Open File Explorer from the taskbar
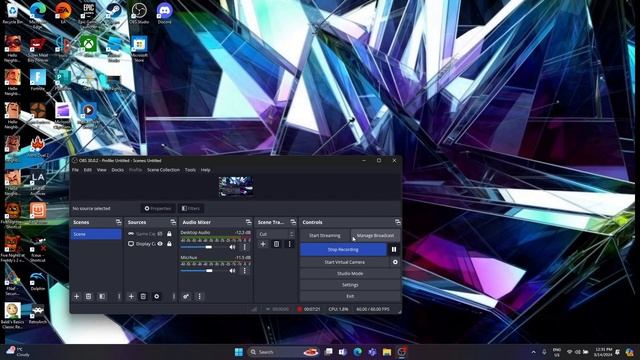The height and width of the screenshot is (360, 640). tap(387, 352)
